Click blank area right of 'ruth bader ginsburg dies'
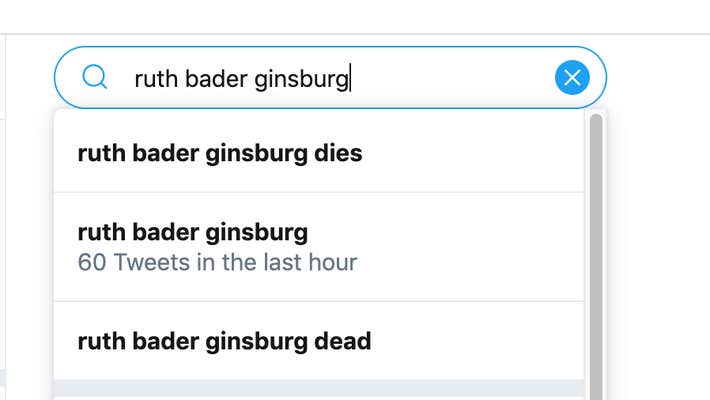This screenshot has height=400, width=710. (473, 153)
